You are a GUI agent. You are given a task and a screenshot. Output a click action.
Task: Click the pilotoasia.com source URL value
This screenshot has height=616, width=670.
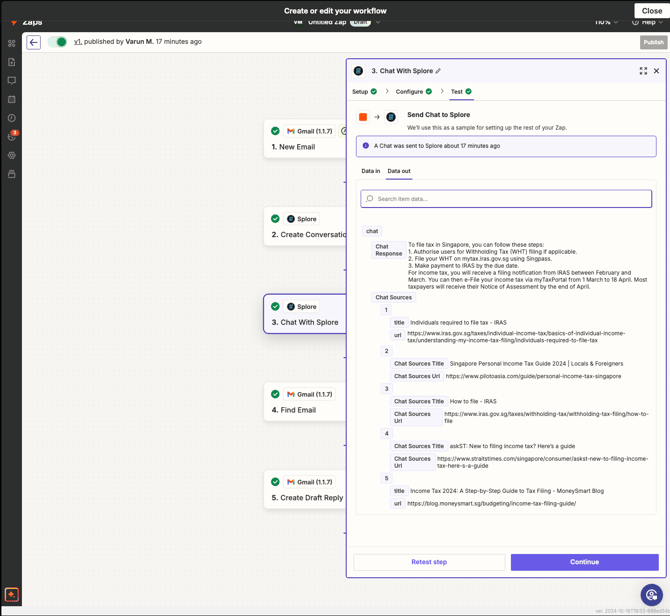tap(533, 376)
